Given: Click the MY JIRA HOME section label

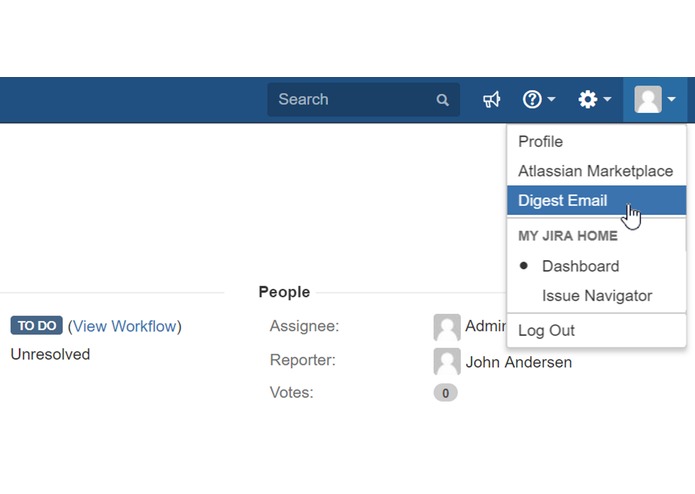Looking at the screenshot, I should pyautogui.click(x=568, y=236).
